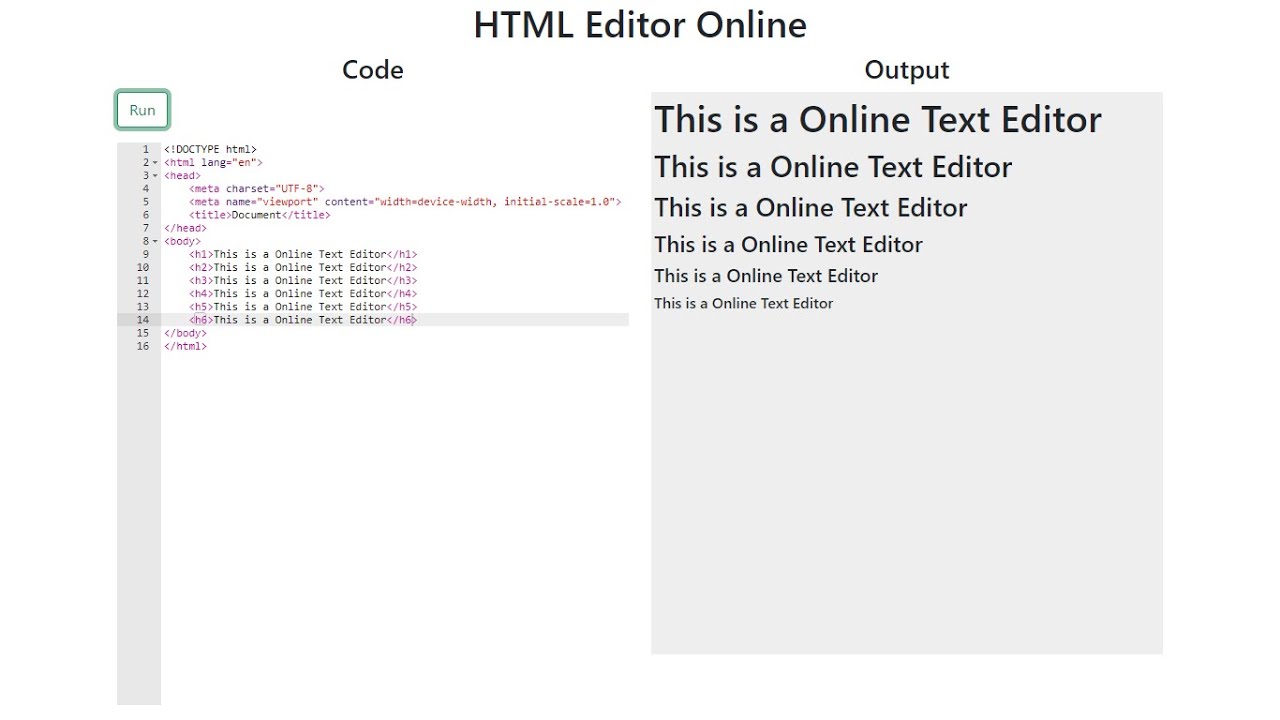Click the smallest h6 heading in Output
The height and width of the screenshot is (720, 1280).
(x=743, y=303)
